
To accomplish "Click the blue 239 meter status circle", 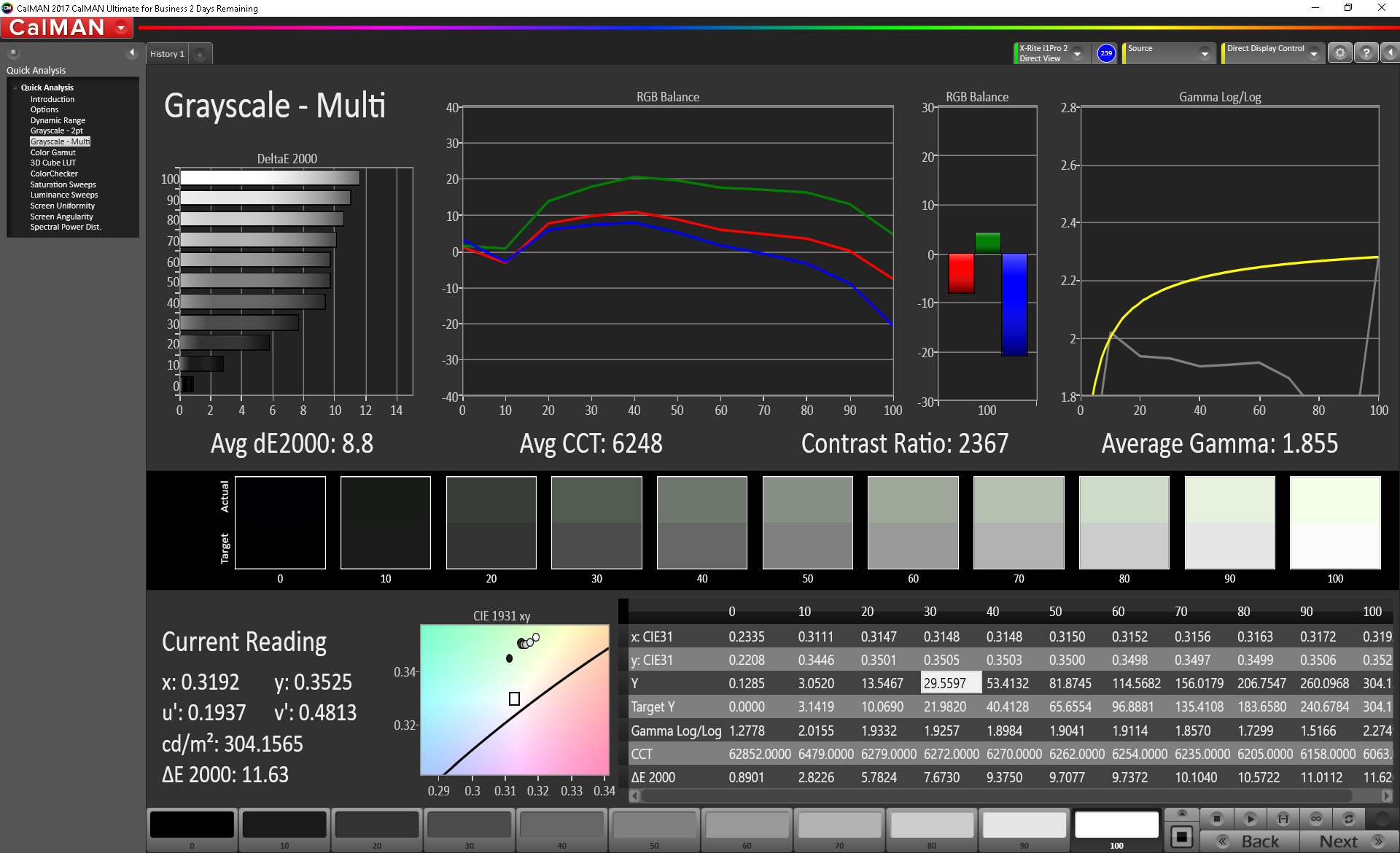I will tap(1105, 53).
